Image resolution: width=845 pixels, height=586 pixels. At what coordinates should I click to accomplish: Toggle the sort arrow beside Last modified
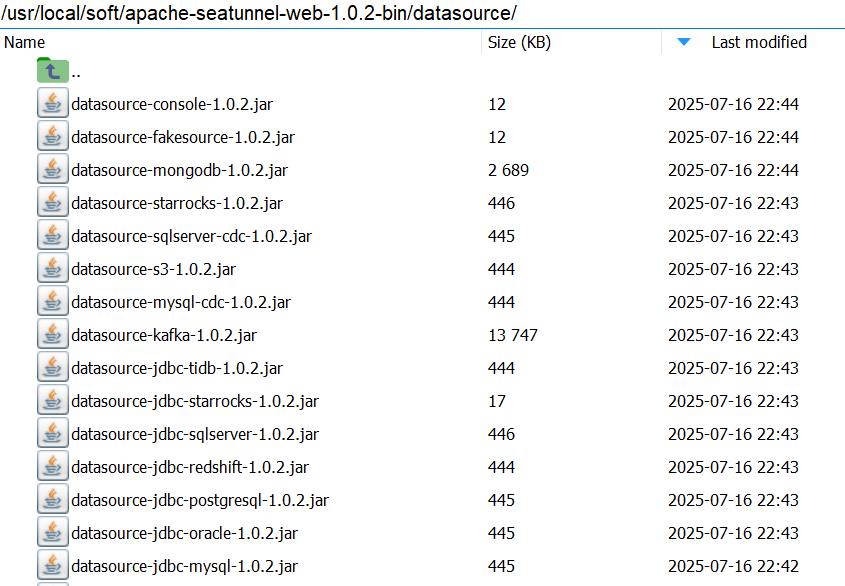click(x=684, y=42)
